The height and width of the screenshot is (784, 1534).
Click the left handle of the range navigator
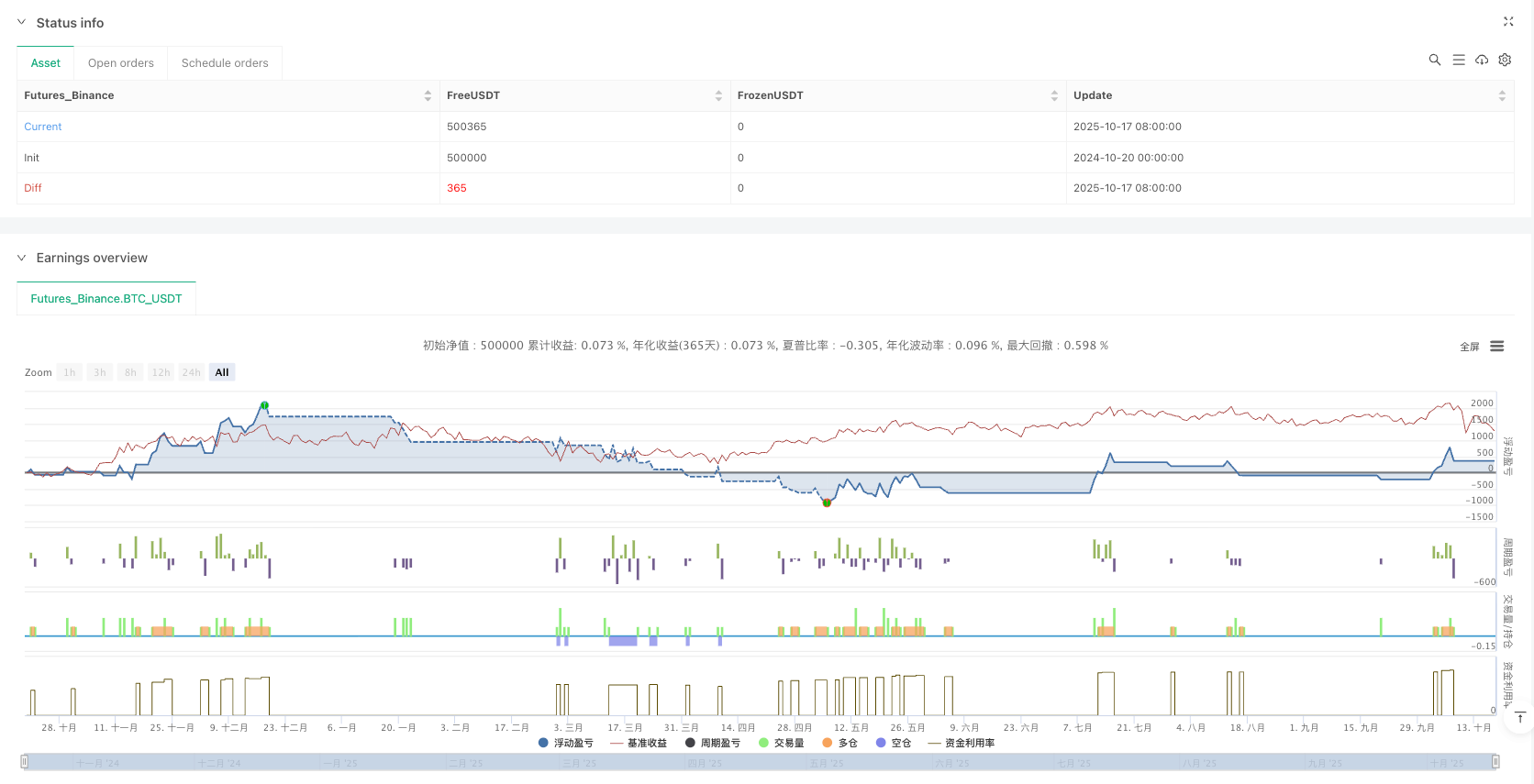(x=25, y=761)
